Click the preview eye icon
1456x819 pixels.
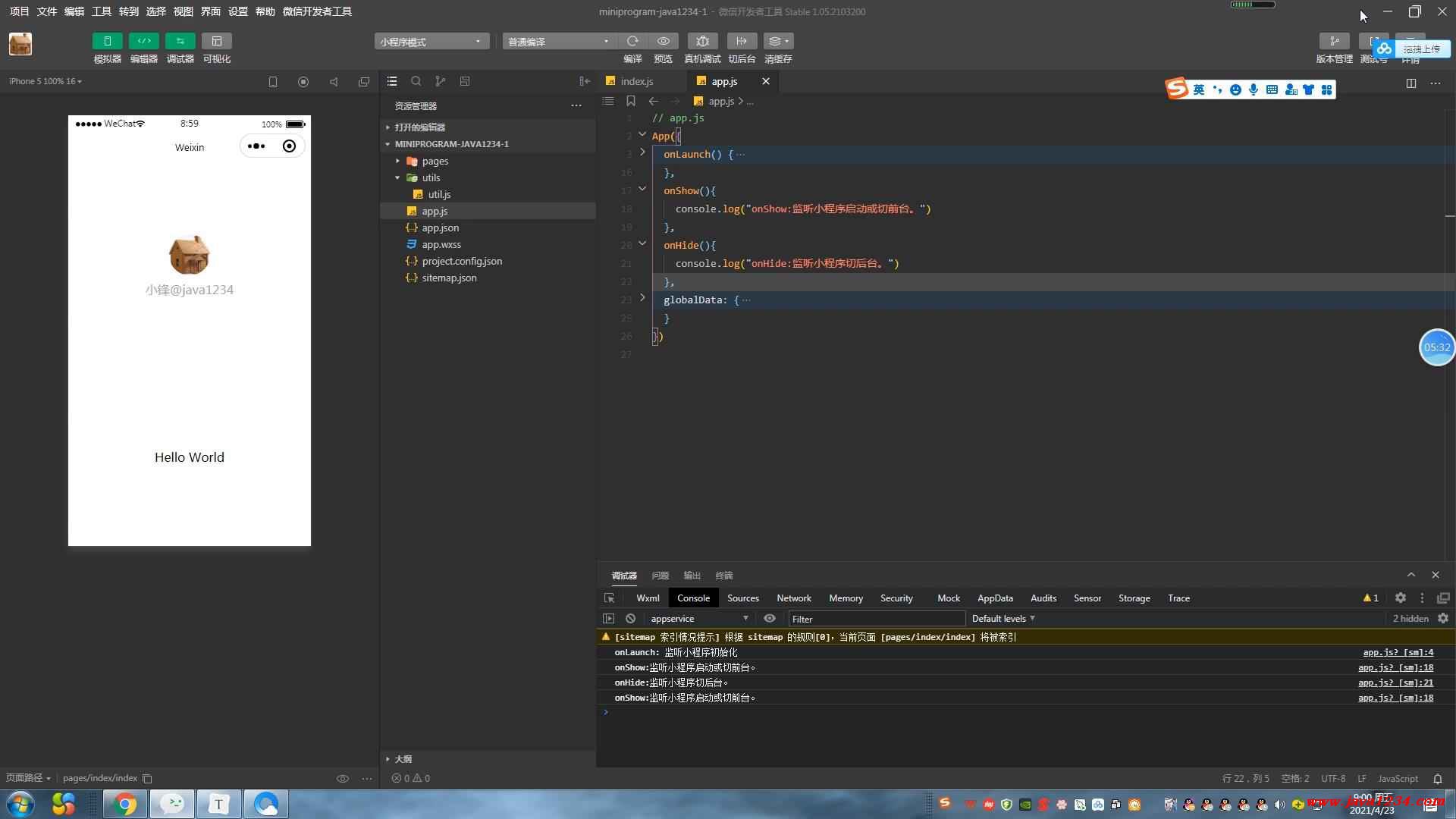[664, 41]
